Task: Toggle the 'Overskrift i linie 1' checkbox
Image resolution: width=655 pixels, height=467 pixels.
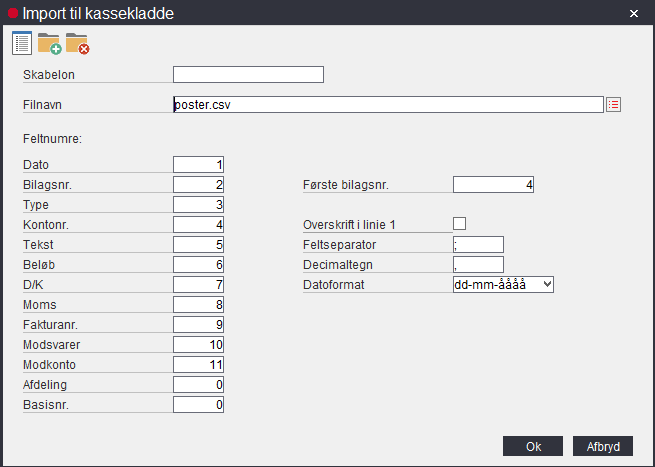Action: 460,223
